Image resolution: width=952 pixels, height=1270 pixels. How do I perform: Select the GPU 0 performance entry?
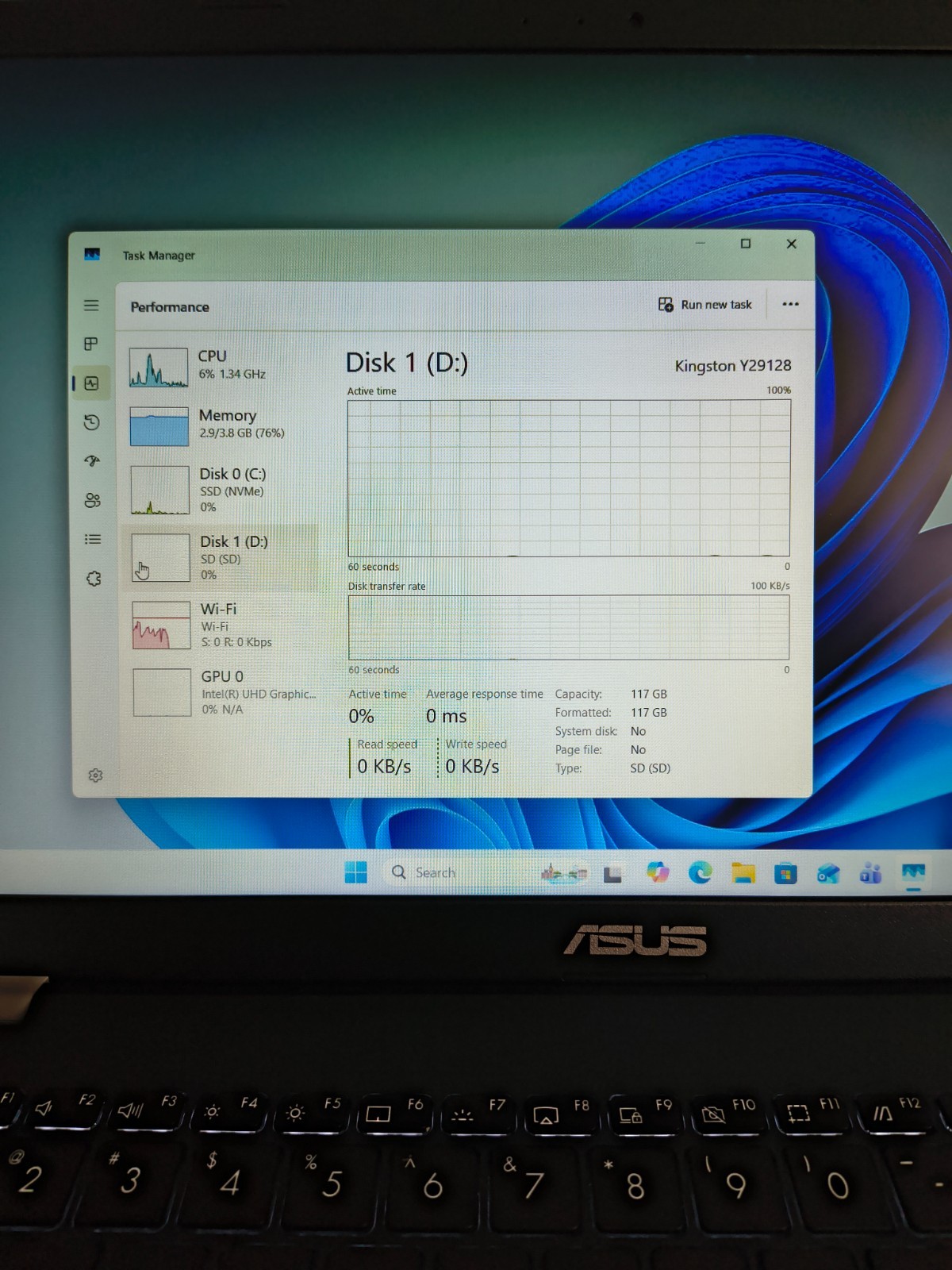[x=222, y=692]
